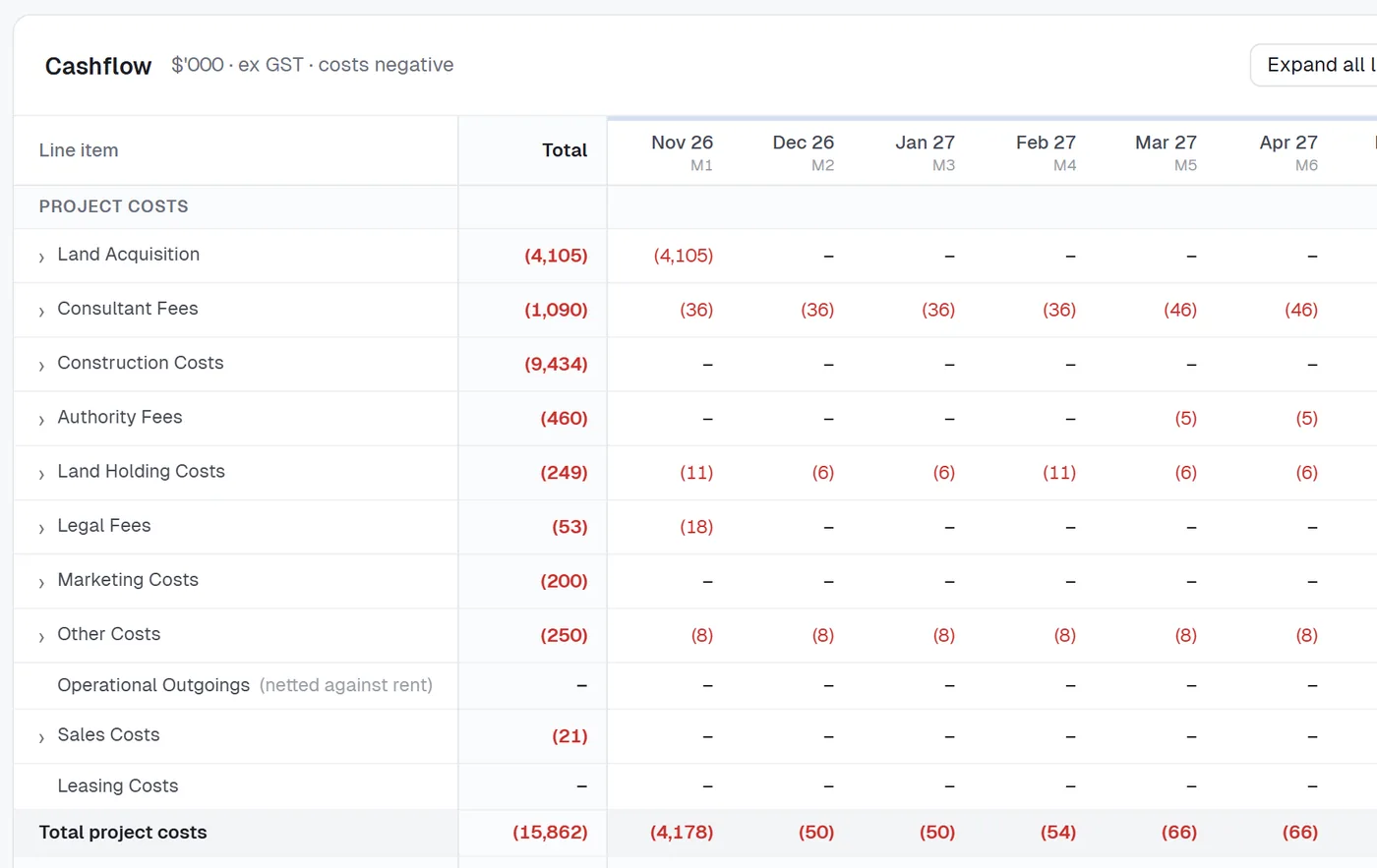Select the Jan 27 column header

pos(925,151)
